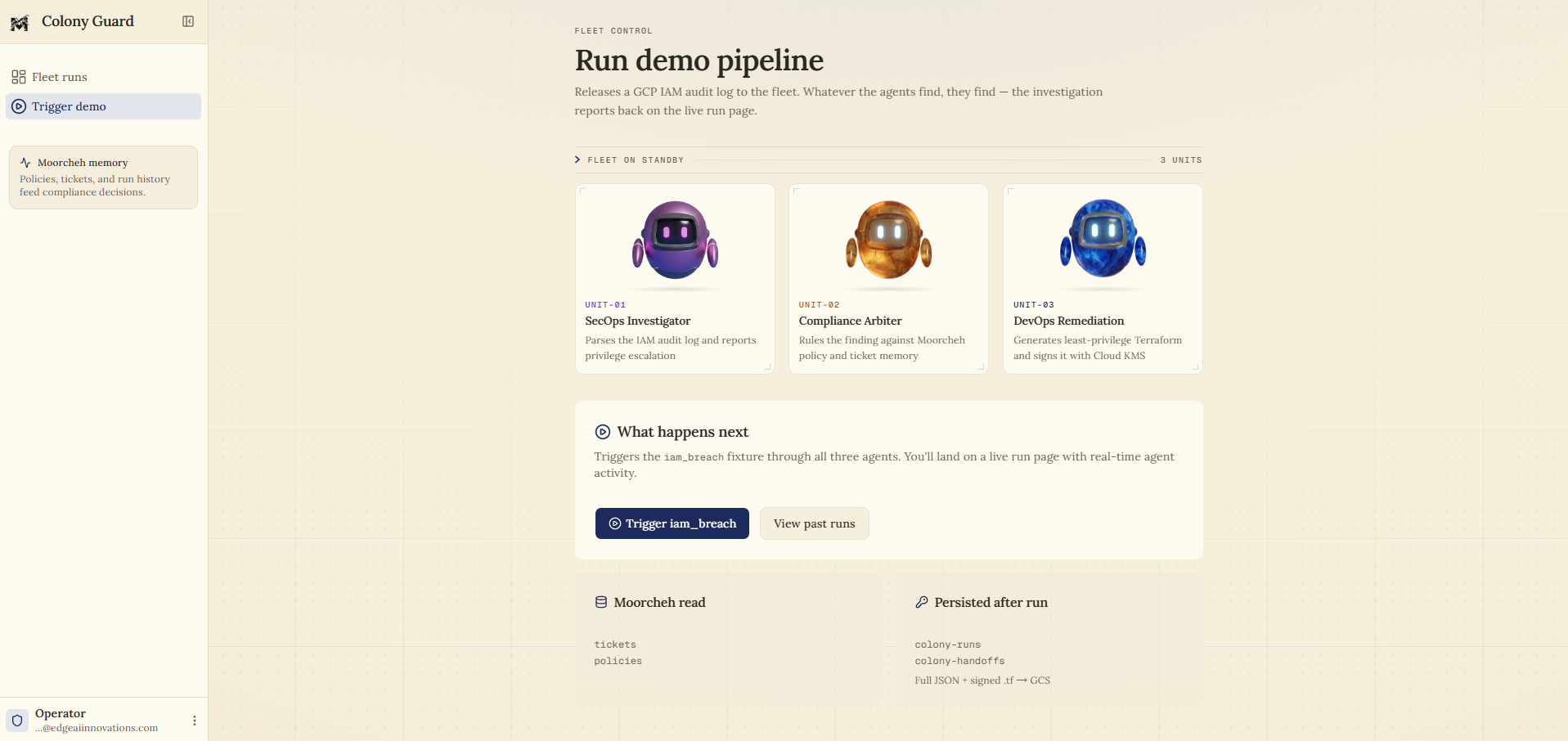Screen dimensions: 1568x741
Task: Select the purple SecOps Investigator robot
Action: point(675,240)
